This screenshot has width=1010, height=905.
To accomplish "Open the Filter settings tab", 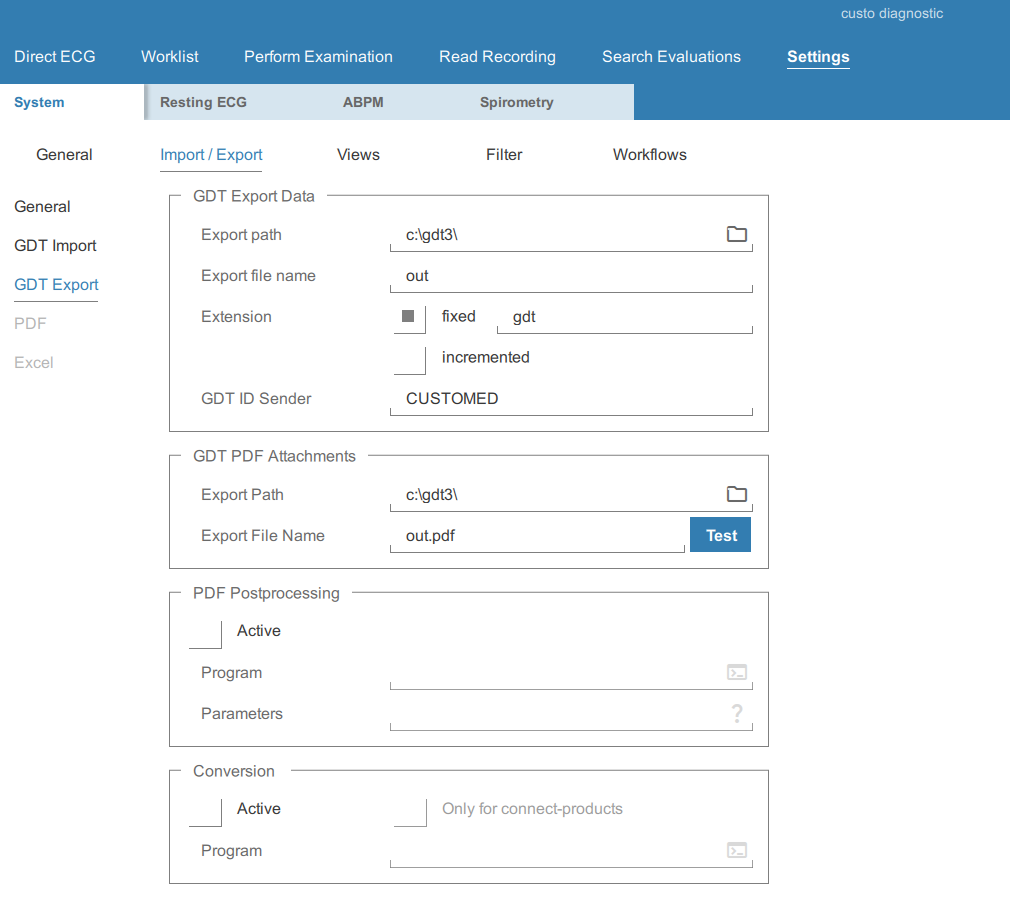I will point(504,155).
